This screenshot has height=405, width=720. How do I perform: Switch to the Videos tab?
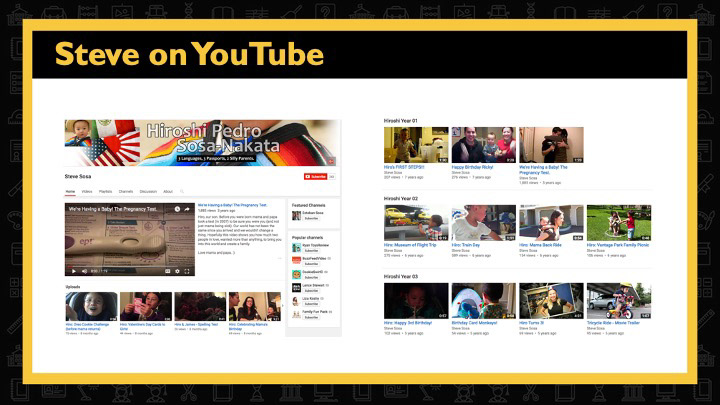coord(87,191)
